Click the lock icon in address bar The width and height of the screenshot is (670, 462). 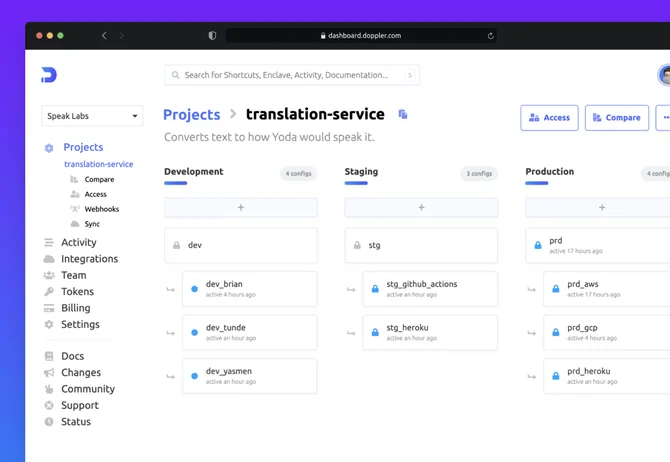(323, 35)
